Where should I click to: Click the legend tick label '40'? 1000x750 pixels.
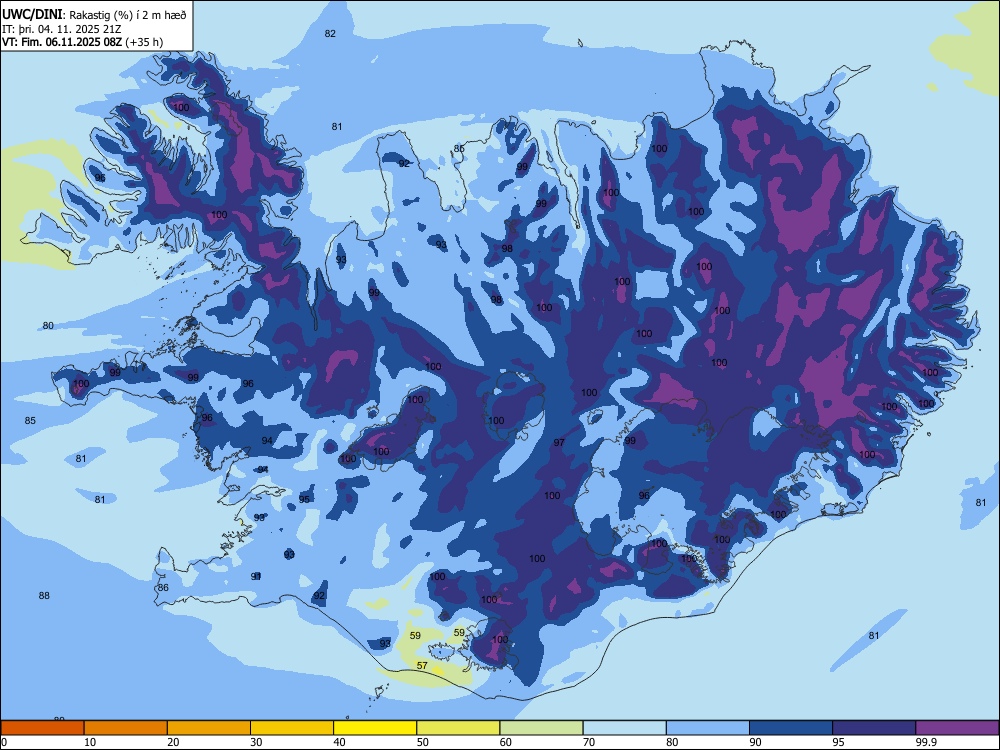coord(340,742)
